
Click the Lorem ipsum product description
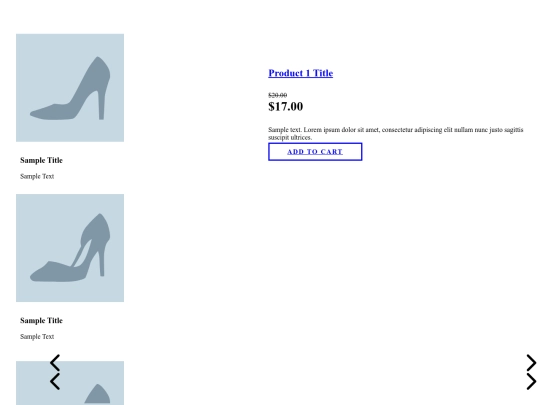pos(396,133)
